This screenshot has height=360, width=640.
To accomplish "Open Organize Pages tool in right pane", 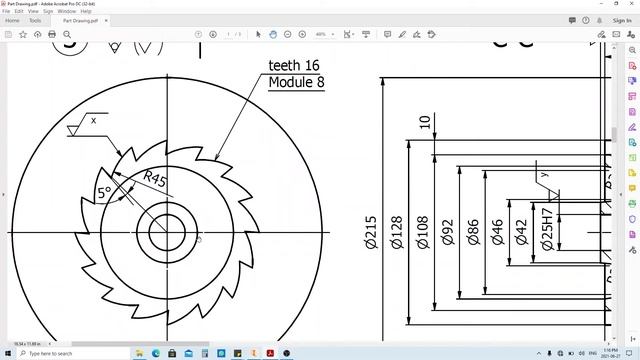I will click(632, 96).
